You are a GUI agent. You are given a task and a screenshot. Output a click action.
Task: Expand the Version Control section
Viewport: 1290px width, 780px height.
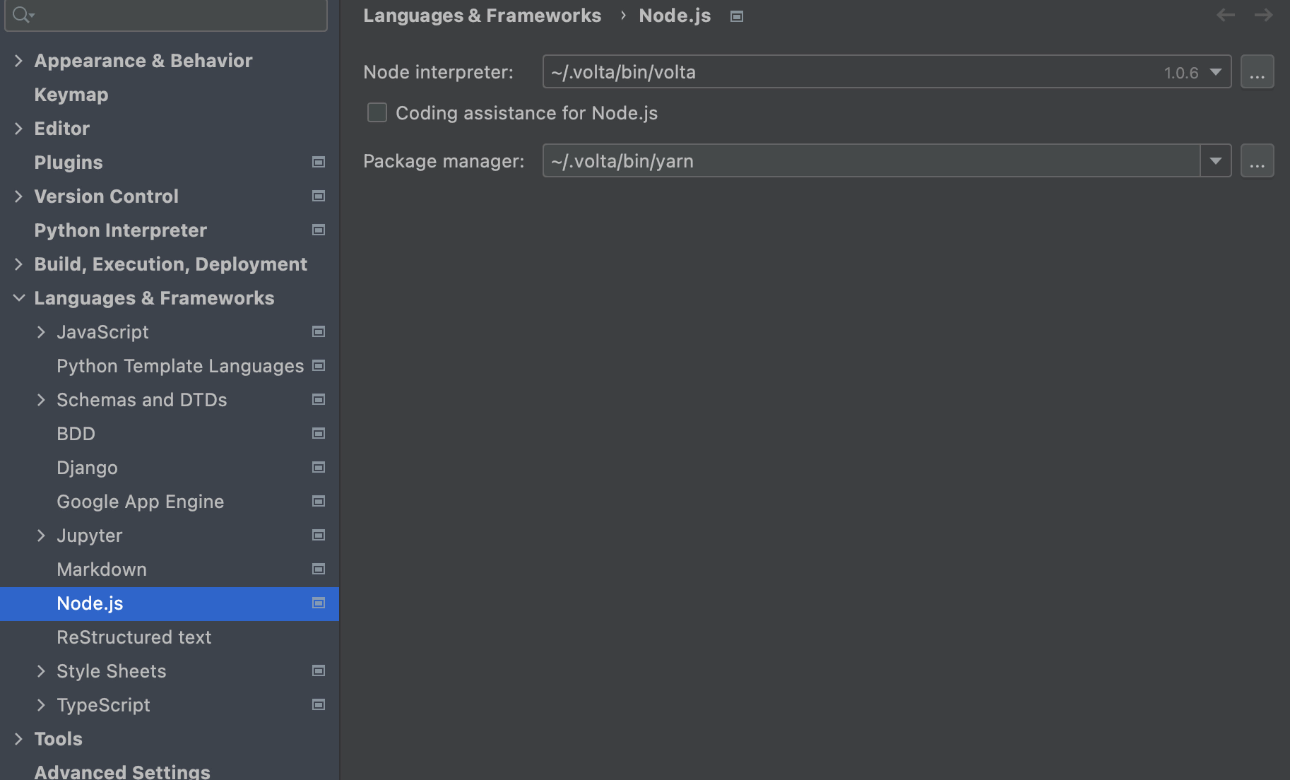(18, 196)
